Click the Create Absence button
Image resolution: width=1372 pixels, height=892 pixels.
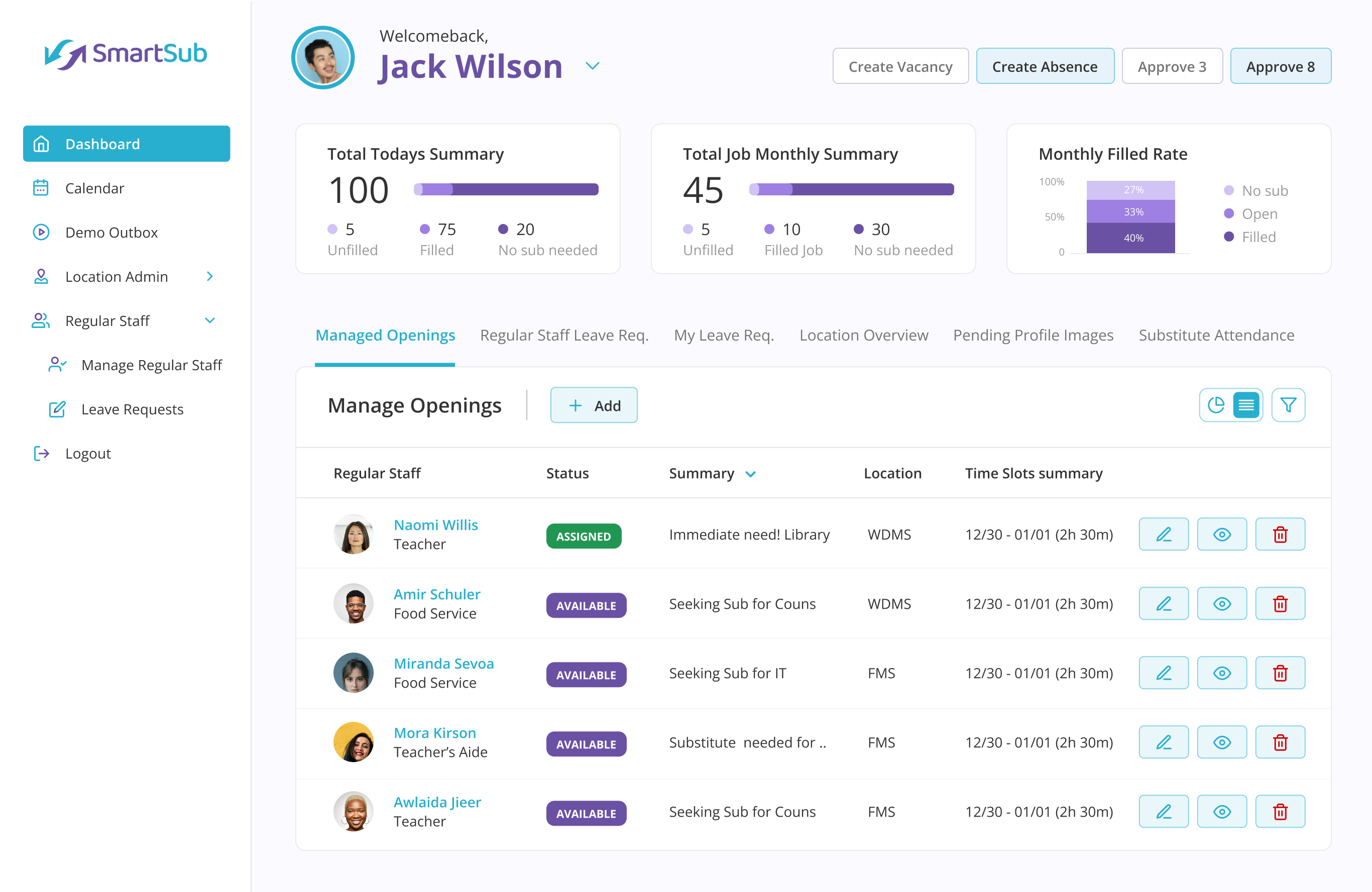[x=1045, y=66]
